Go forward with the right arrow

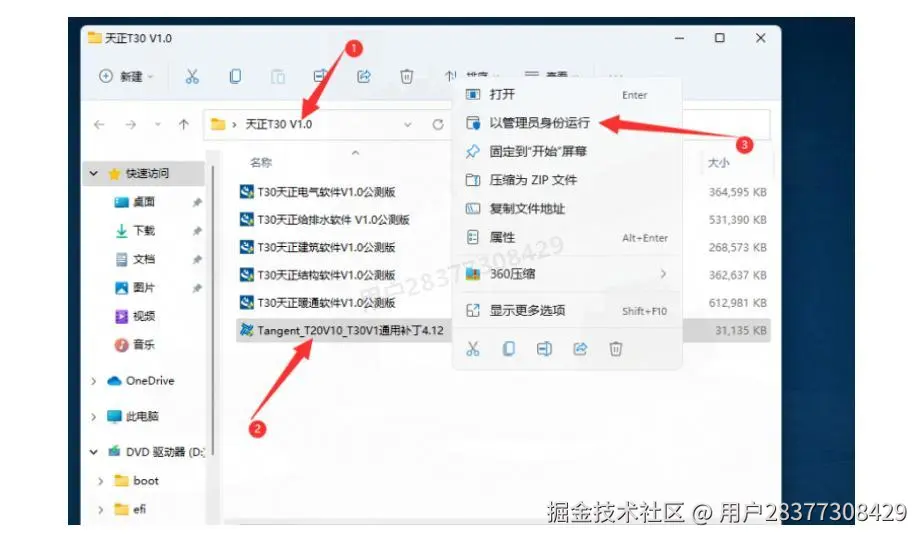click(x=131, y=124)
